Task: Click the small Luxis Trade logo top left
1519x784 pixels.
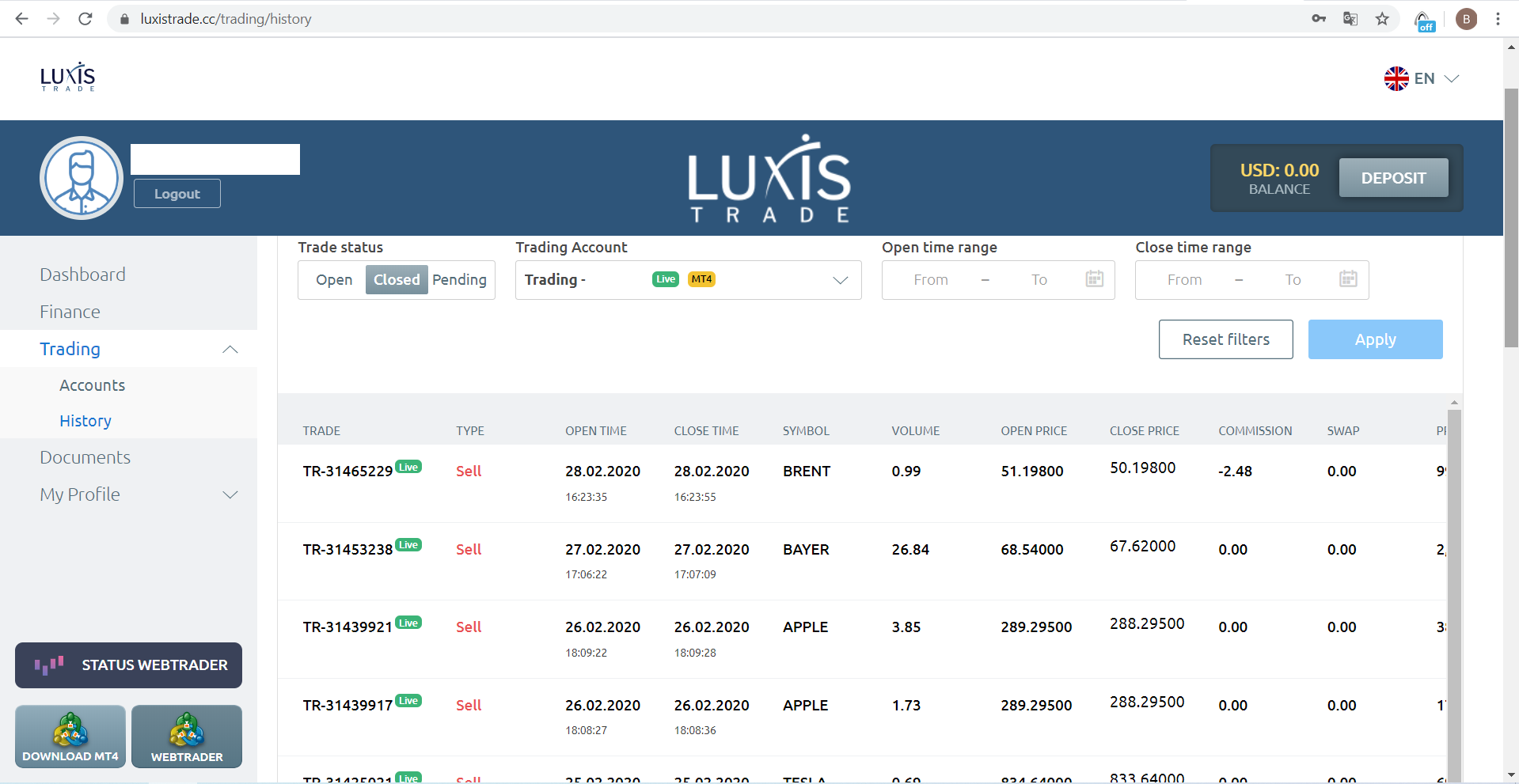Action: 67,77
